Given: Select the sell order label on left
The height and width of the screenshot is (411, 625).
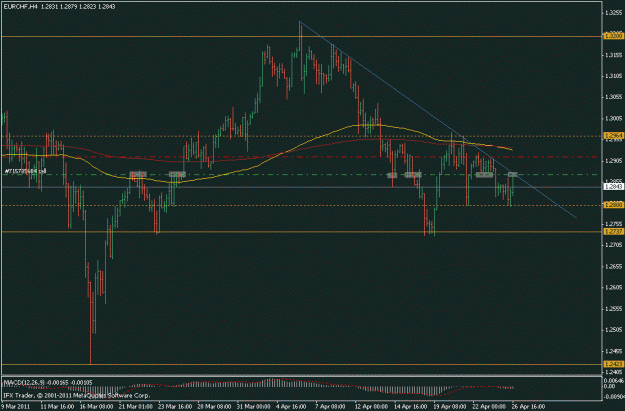Looking at the screenshot, I should (x=25, y=171).
